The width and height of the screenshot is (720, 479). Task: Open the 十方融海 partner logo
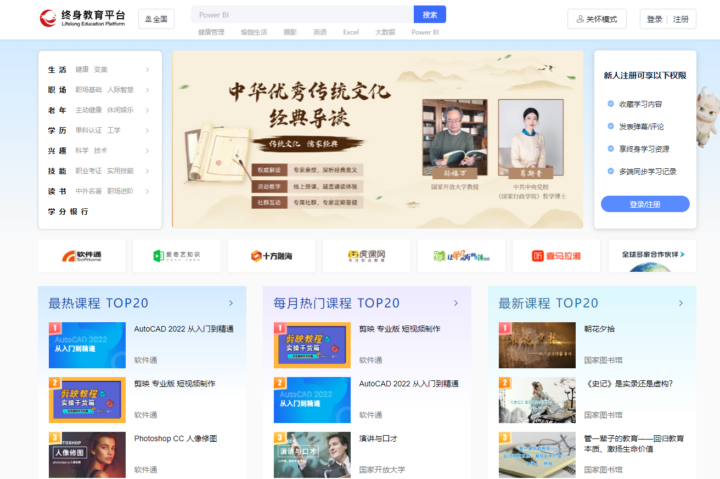click(x=271, y=256)
